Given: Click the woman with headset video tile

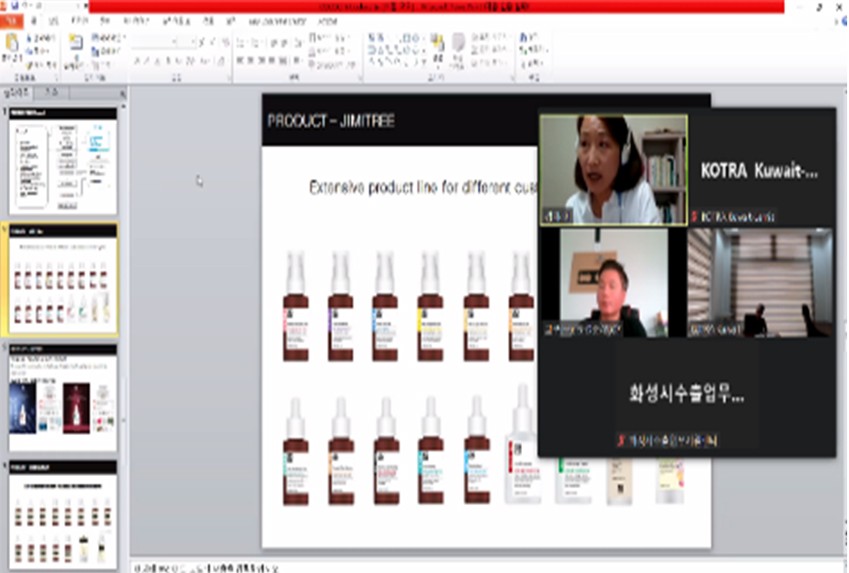Looking at the screenshot, I should [613, 170].
